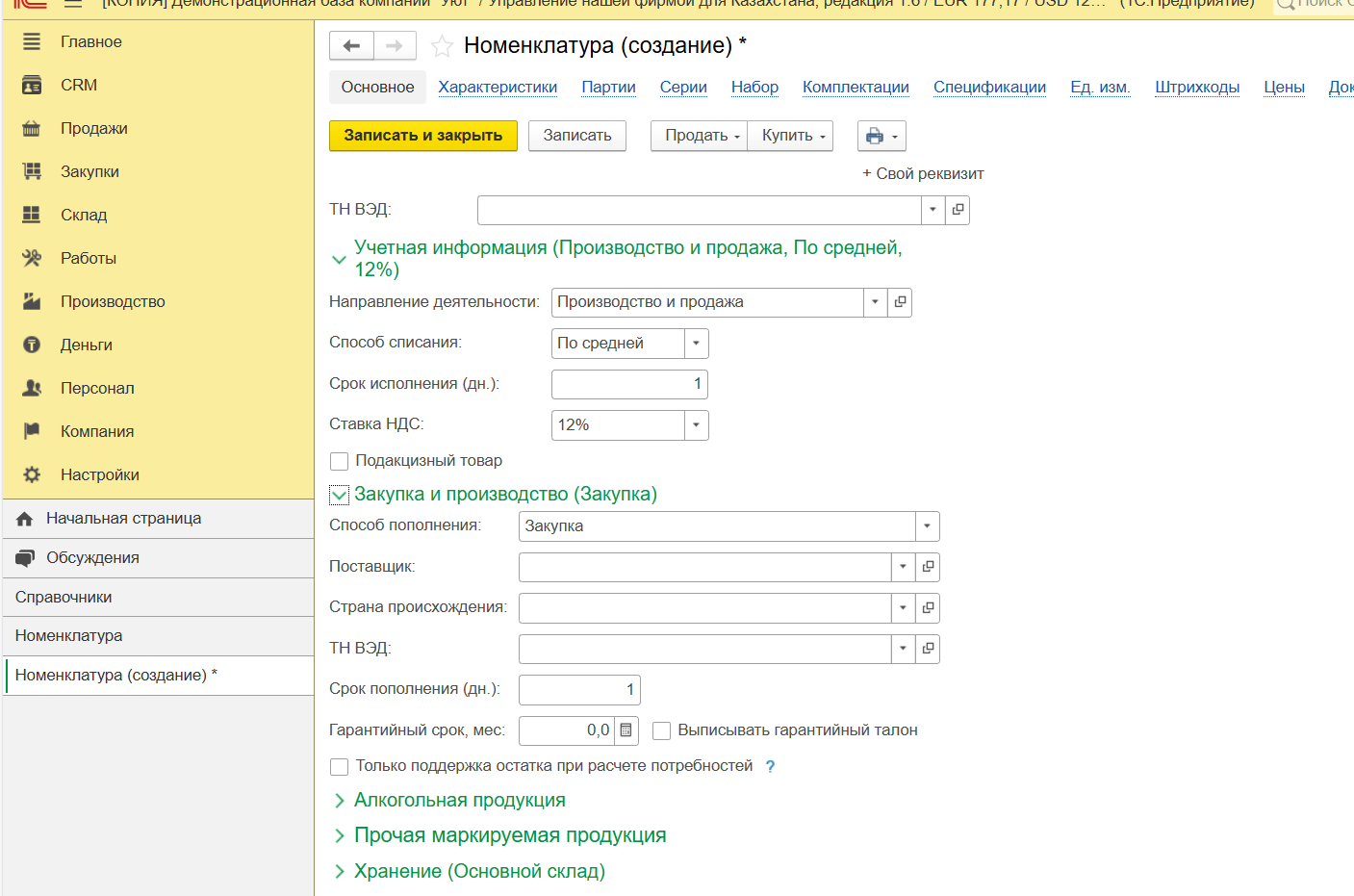Check Выписывать гарантийный талон option

[661, 730]
